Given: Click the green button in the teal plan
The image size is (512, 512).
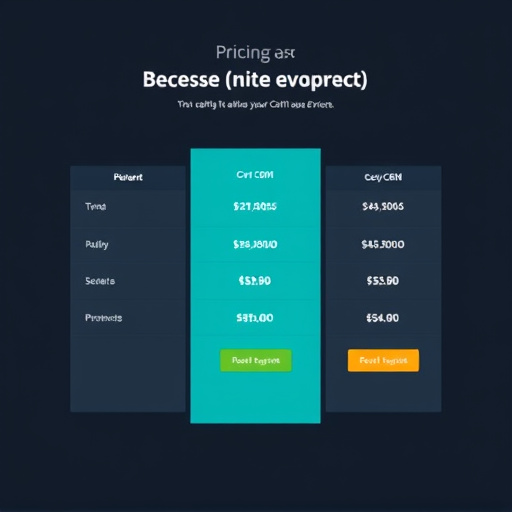Looking at the screenshot, I should (x=256, y=360).
